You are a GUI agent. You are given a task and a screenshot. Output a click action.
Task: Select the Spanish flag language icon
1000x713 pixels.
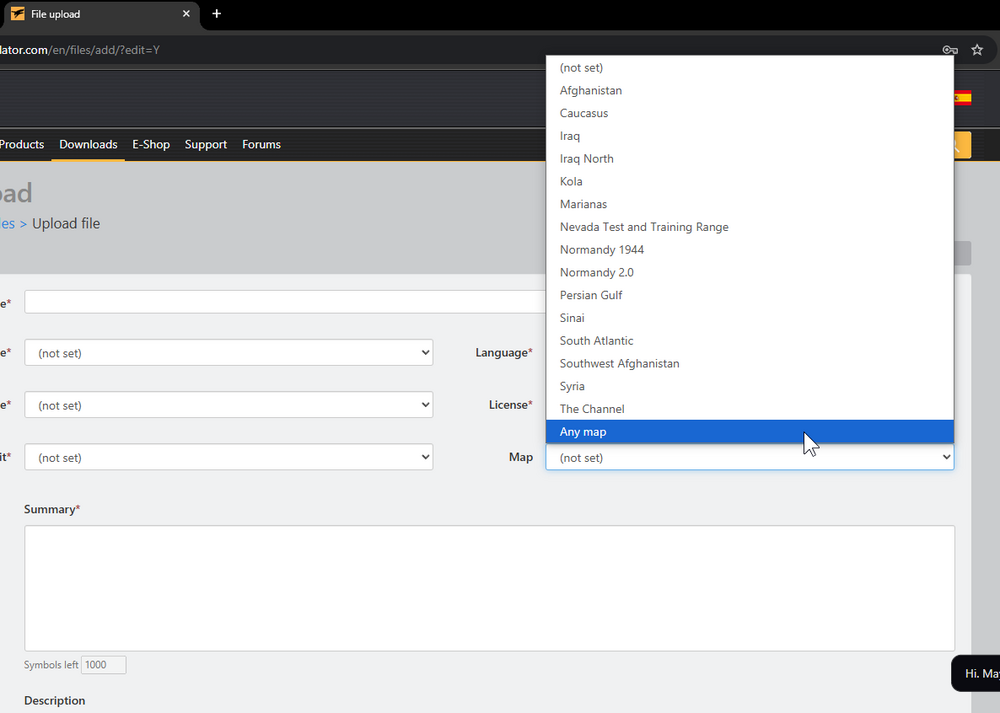pos(962,98)
